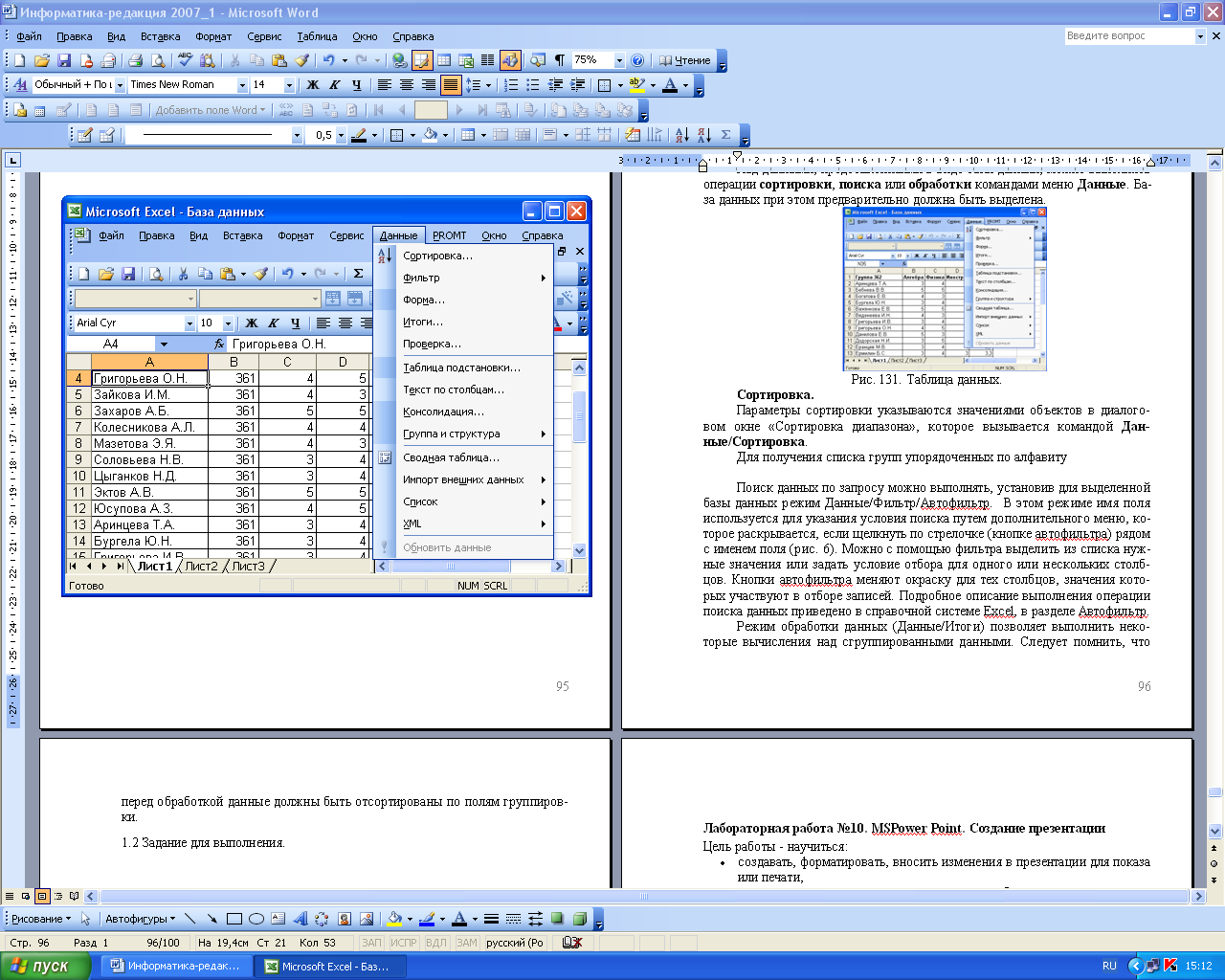Open the Таблица menu in Word
This screenshot has height=980, width=1225.
(317, 36)
